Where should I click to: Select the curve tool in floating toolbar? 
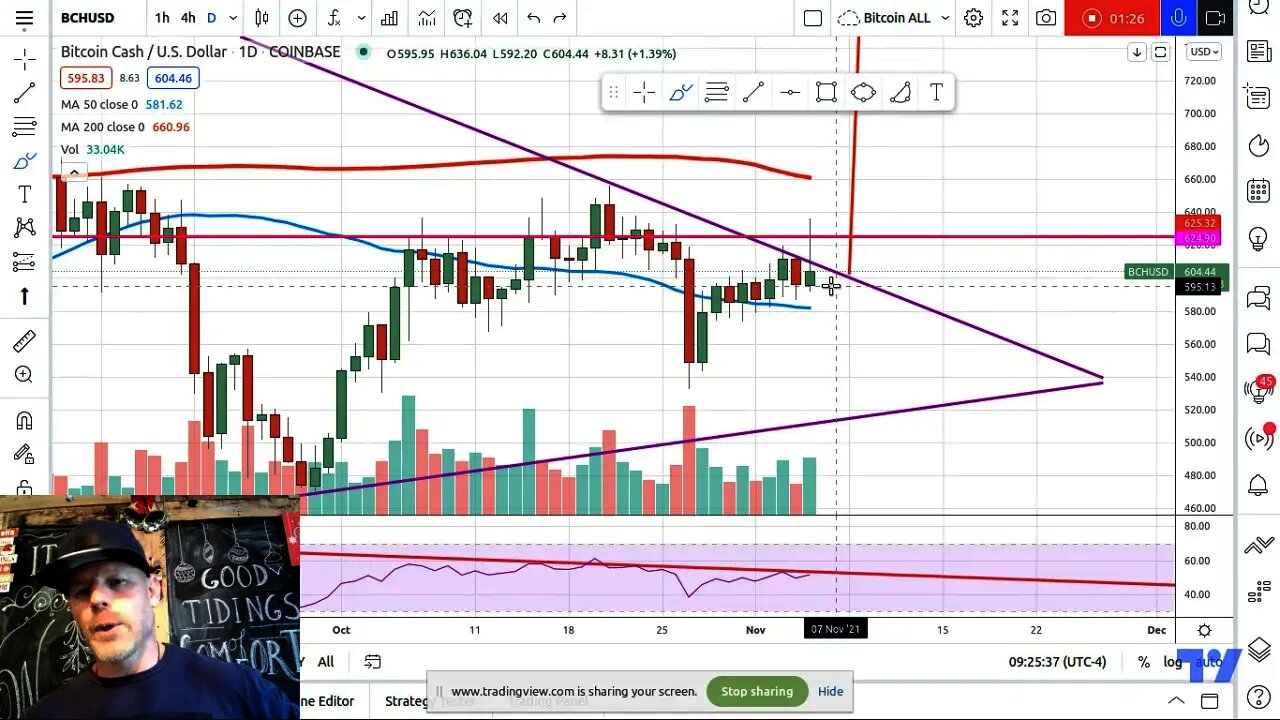[900, 93]
